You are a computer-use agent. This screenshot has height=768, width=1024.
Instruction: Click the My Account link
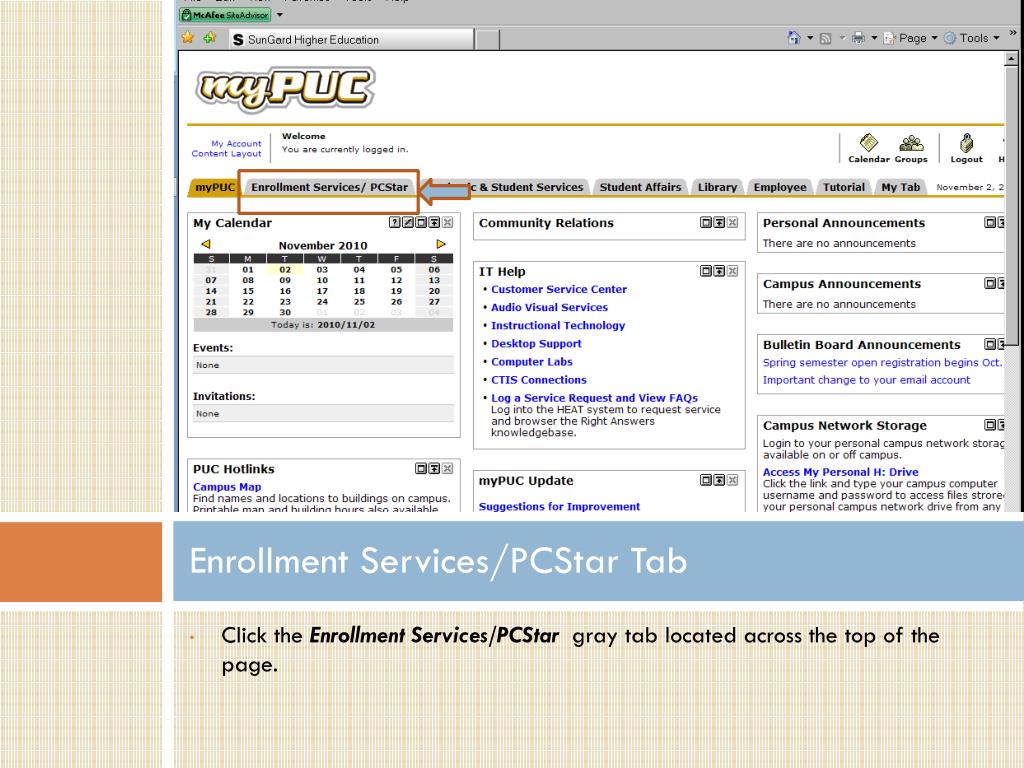(x=236, y=143)
